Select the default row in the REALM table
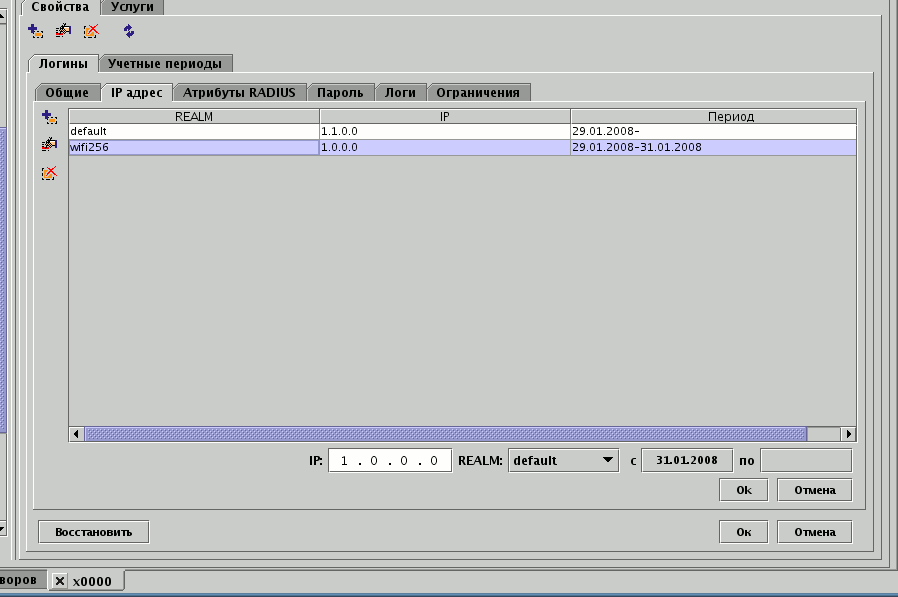 pyautogui.click(x=193, y=131)
